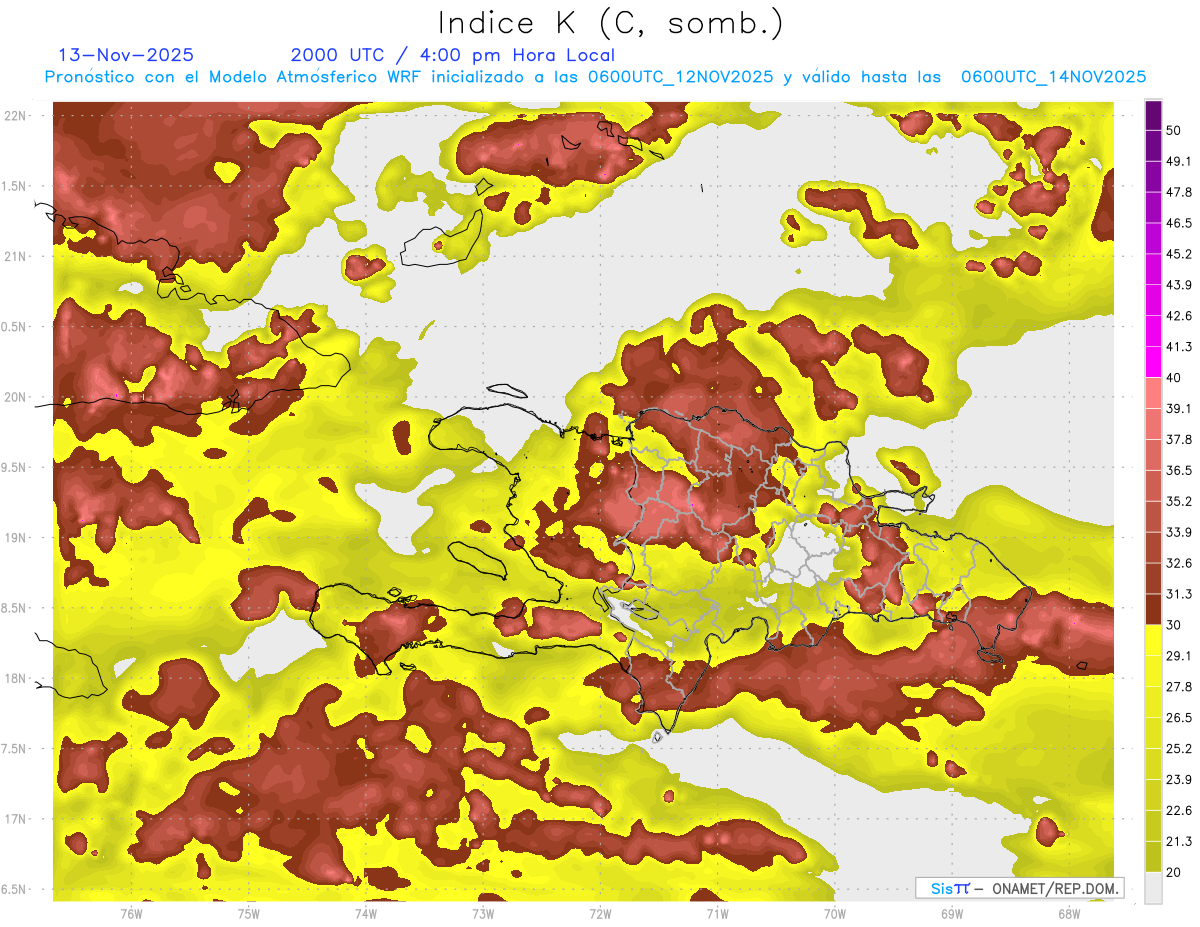The image size is (1200, 927).
Task: Click the 8.5N latitude axis label
Action: click(14, 608)
